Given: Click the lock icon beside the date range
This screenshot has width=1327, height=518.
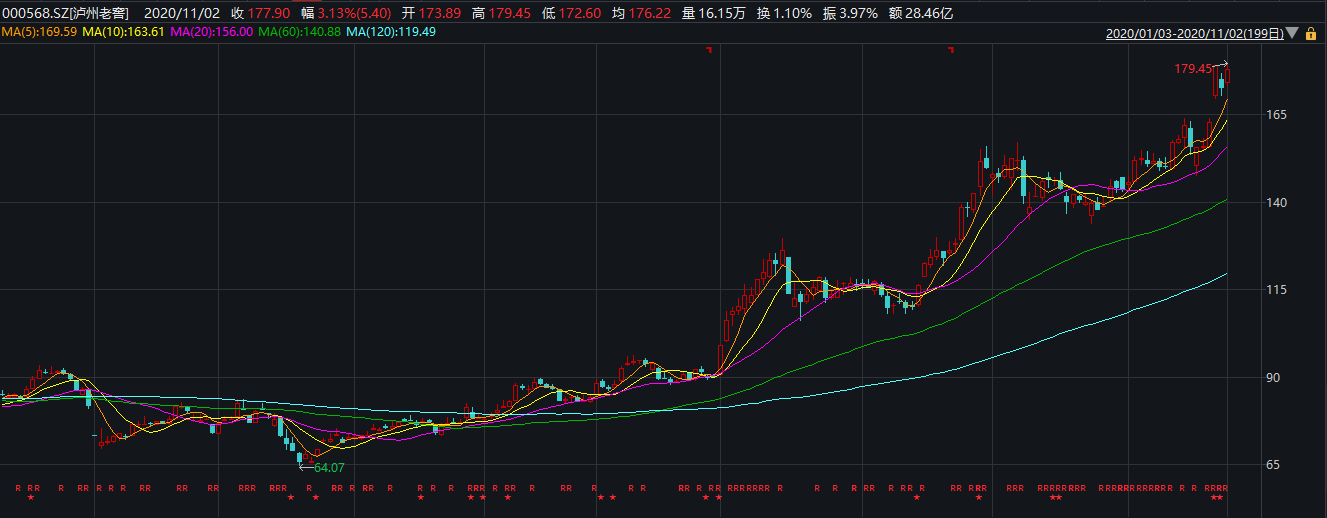Looking at the screenshot, I should [1310, 33].
